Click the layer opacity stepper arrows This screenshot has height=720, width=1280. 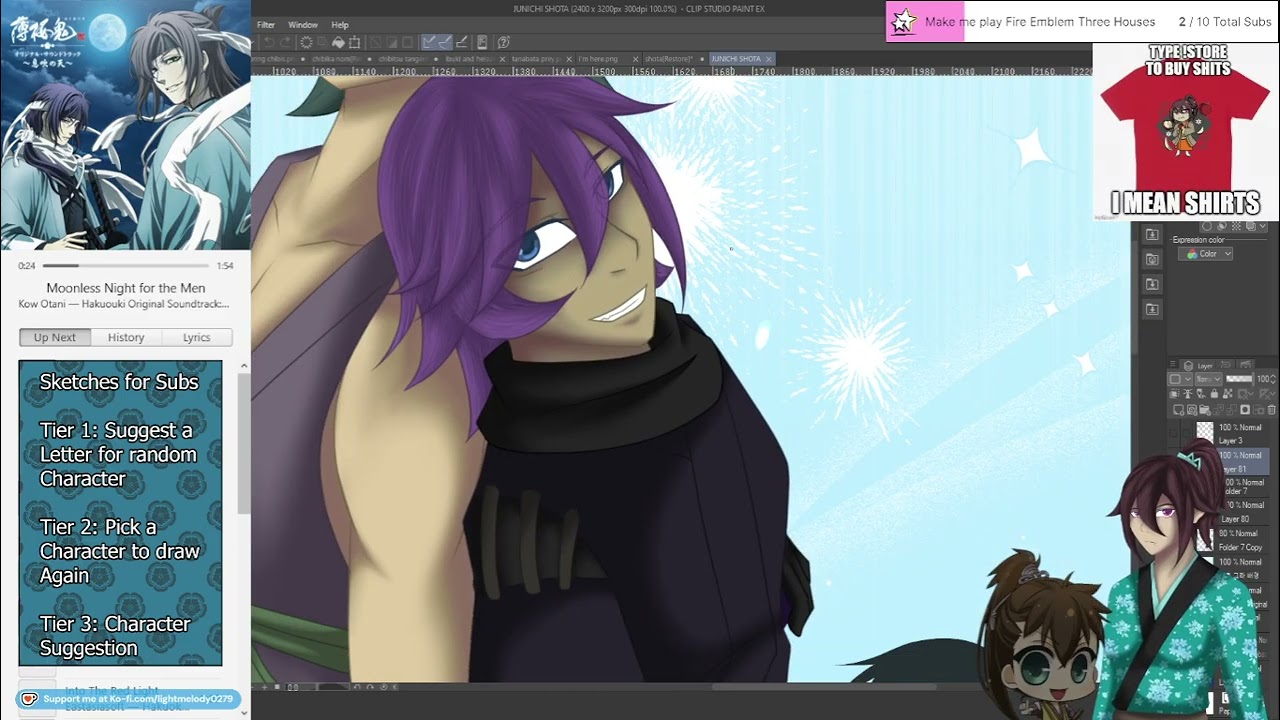[x=1273, y=380]
